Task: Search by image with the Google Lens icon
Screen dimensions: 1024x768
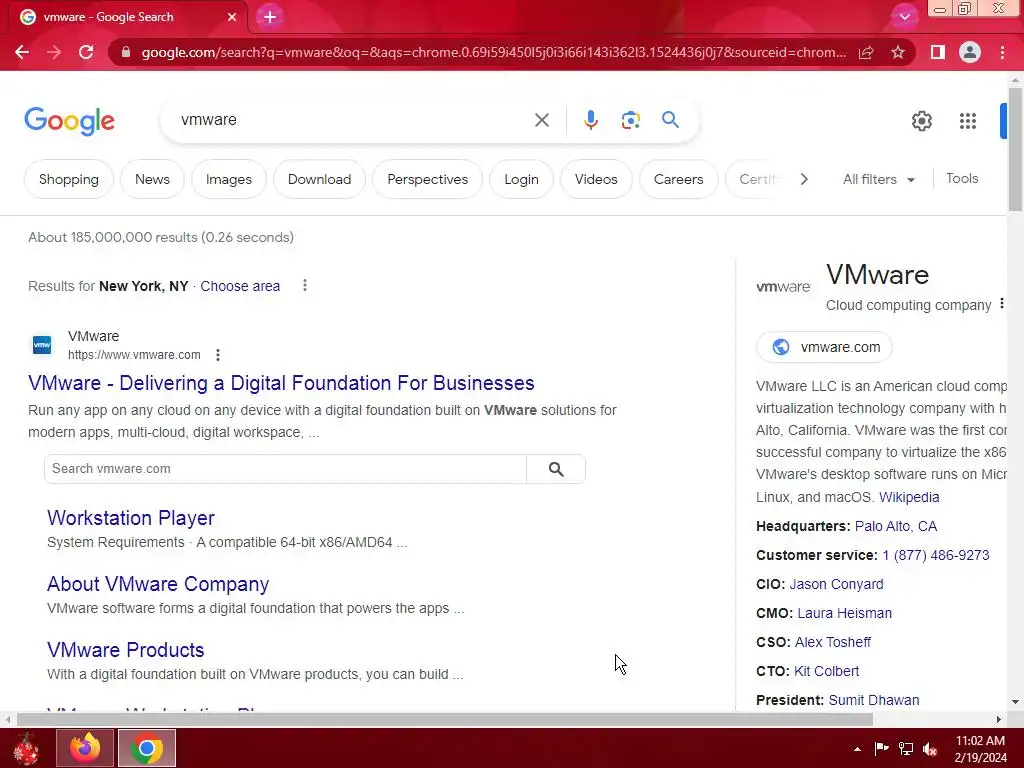Action: (630, 120)
